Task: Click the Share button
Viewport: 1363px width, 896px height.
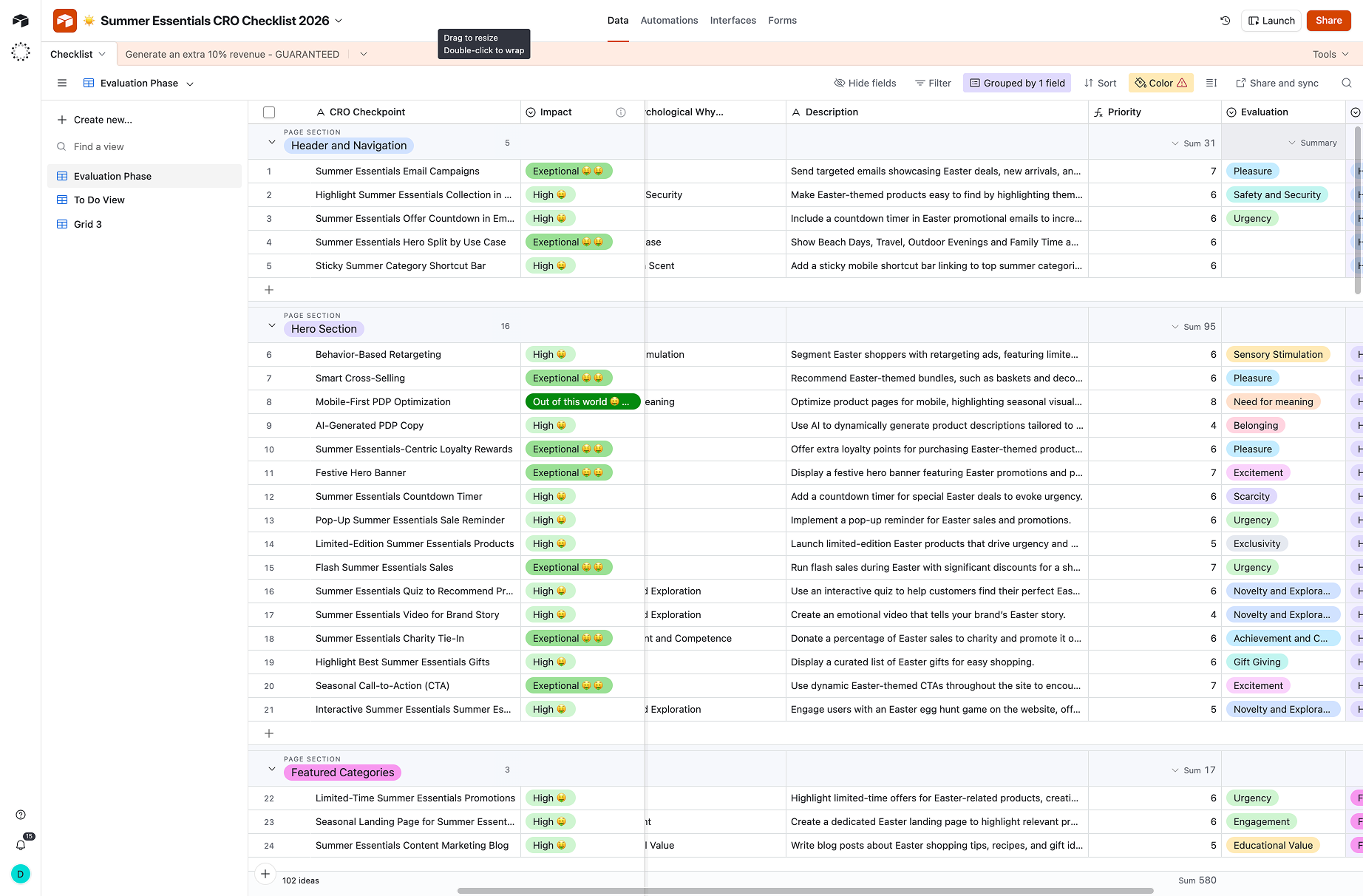Action: pyautogui.click(x=1328, y=21)
